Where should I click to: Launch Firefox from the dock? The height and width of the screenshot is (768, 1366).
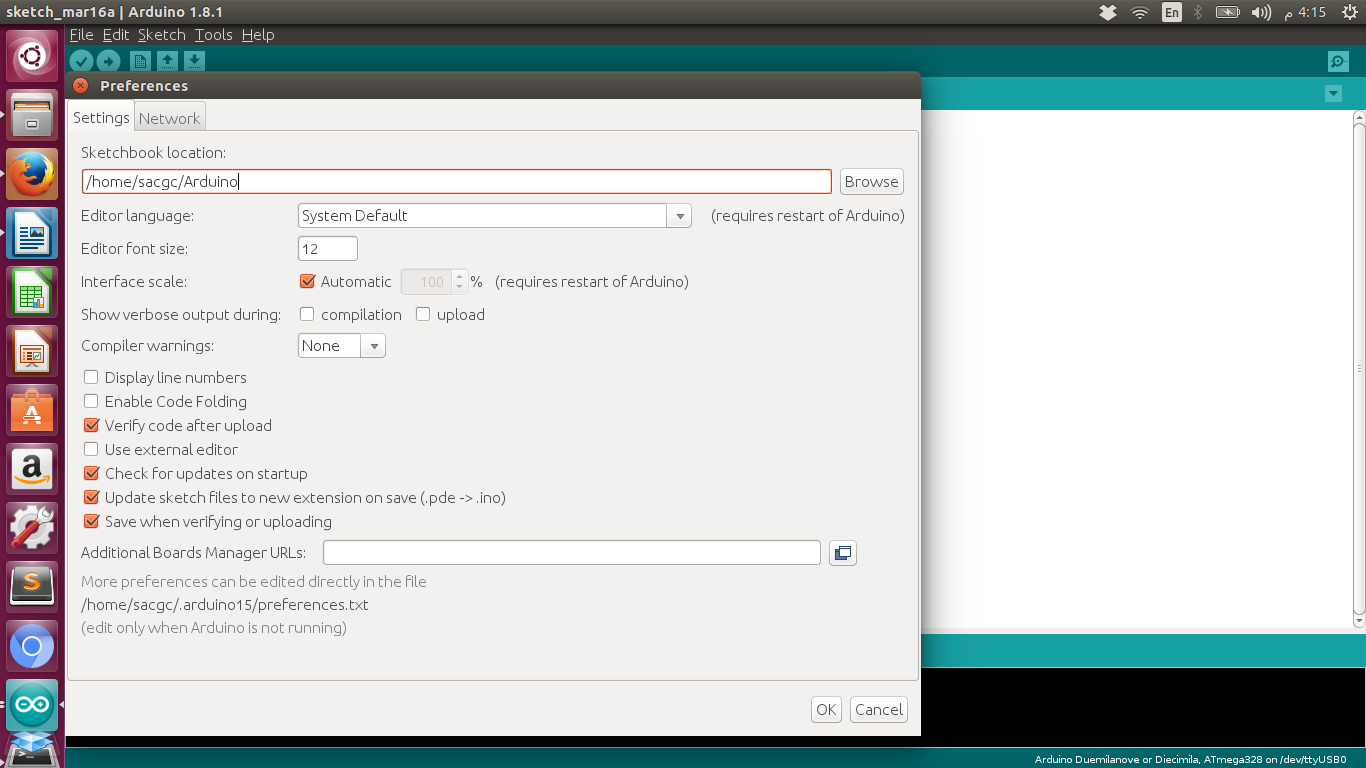(32, 174)
